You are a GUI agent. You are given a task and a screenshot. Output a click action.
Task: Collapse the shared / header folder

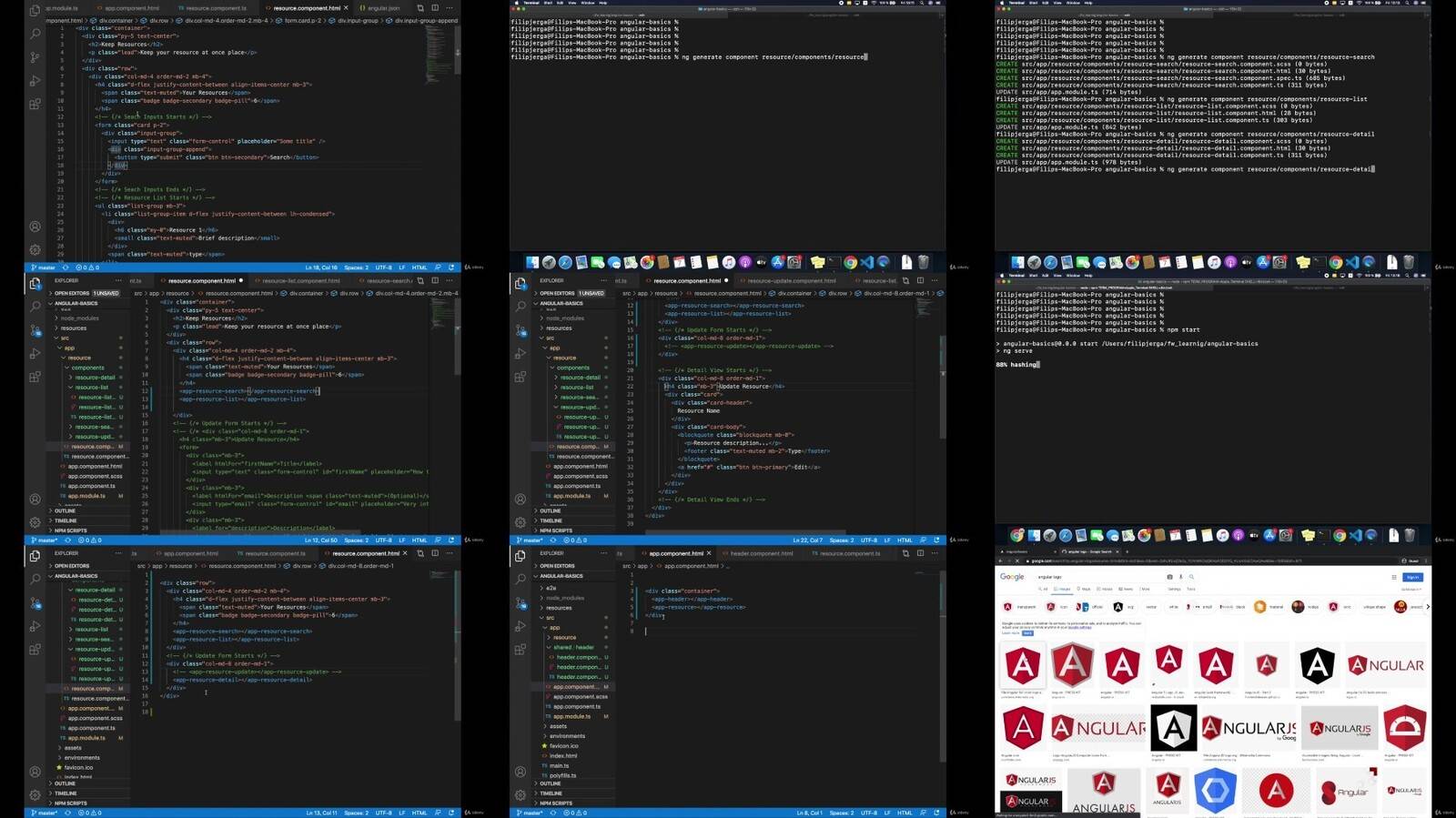click(573, 647)
